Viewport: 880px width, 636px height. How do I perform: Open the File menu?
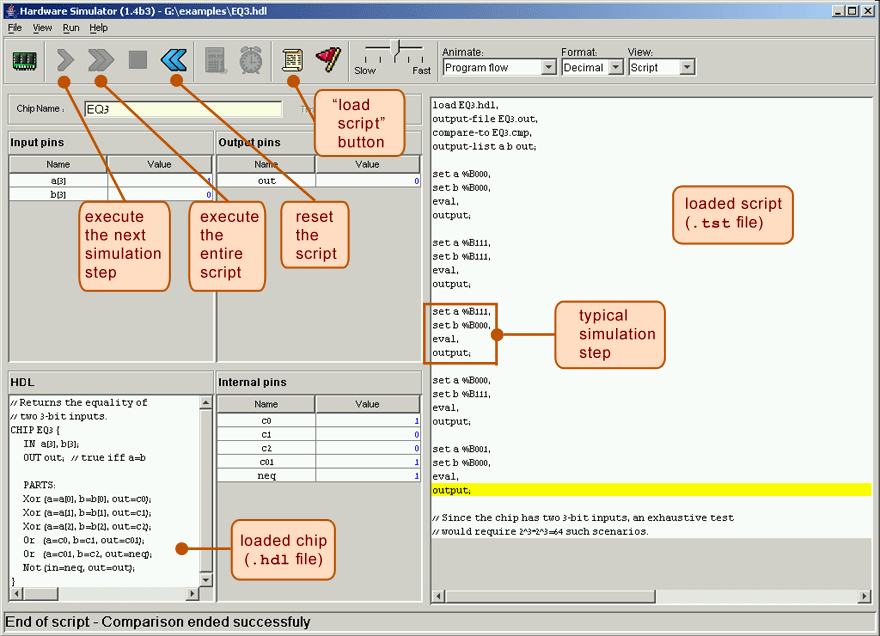[15, 28]
